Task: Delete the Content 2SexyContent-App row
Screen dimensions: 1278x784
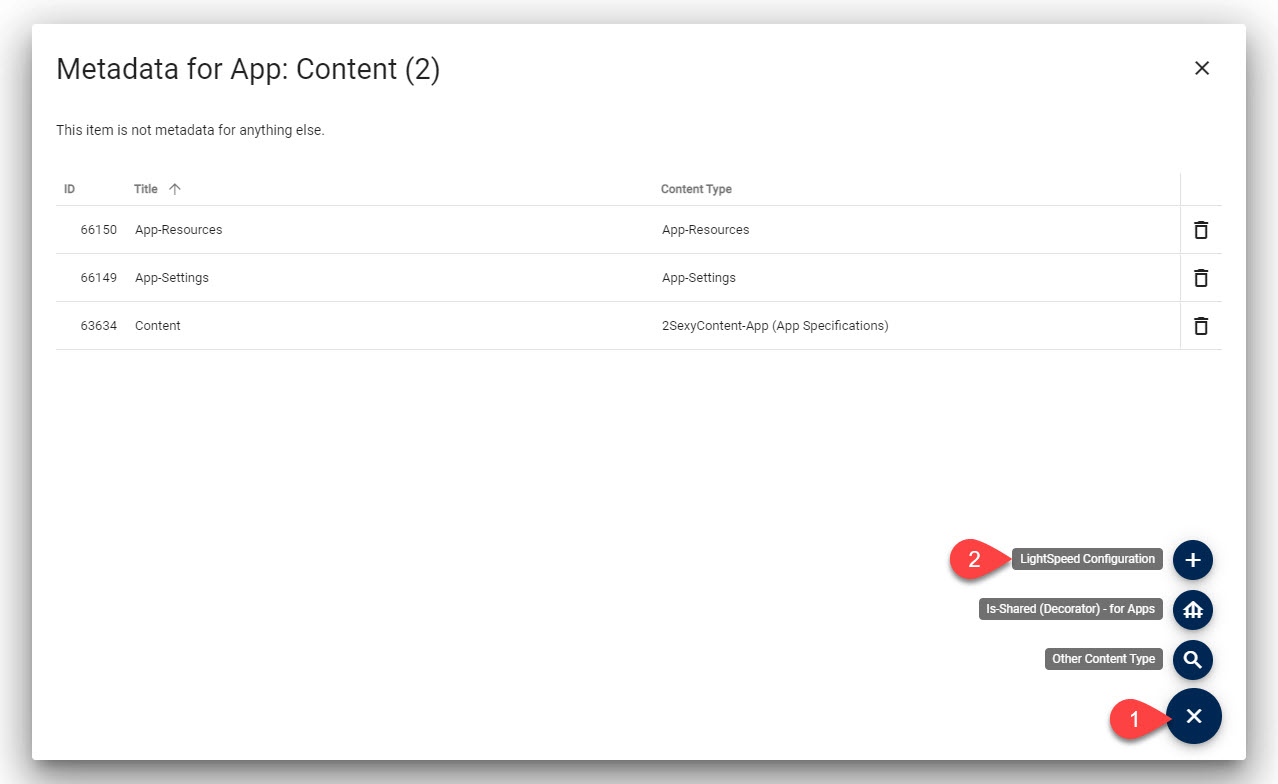Action: (1201, 326)
